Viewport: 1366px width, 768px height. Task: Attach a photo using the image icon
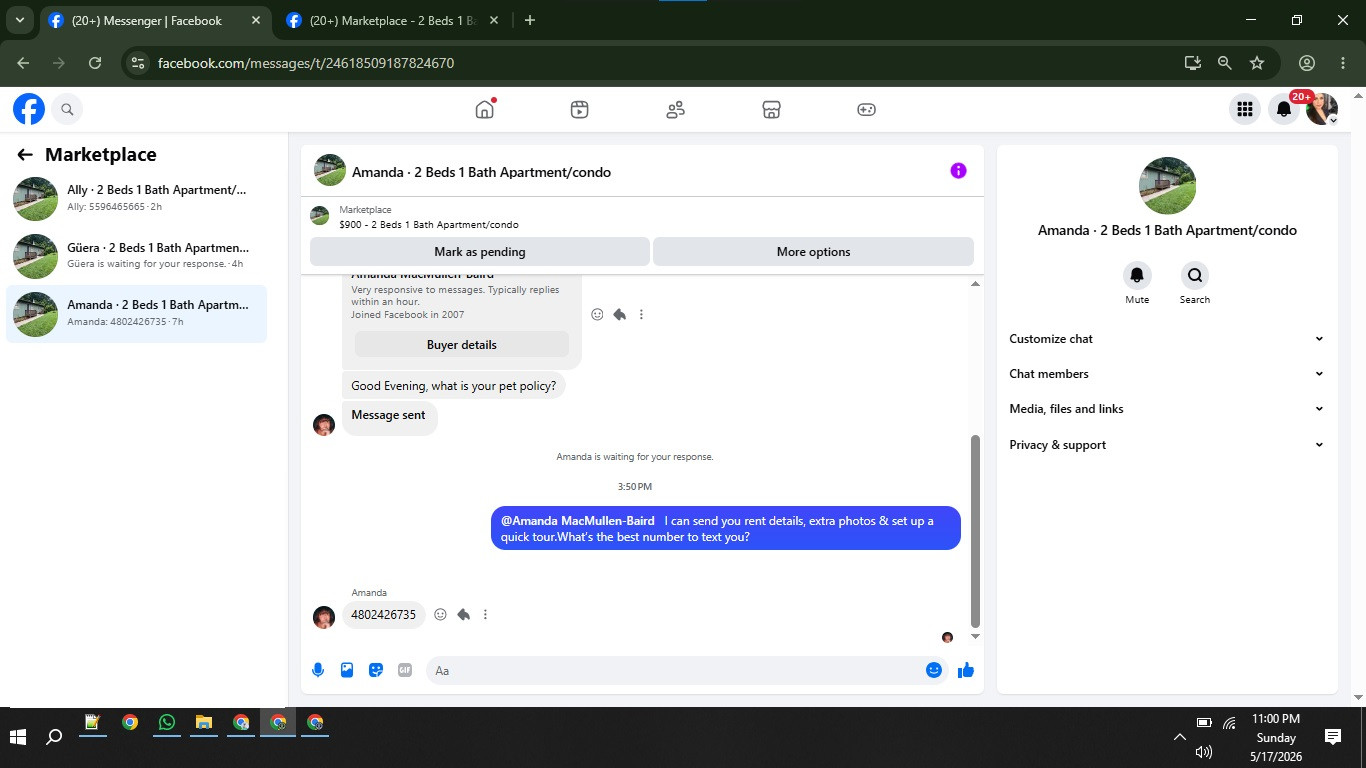(347, 670)
